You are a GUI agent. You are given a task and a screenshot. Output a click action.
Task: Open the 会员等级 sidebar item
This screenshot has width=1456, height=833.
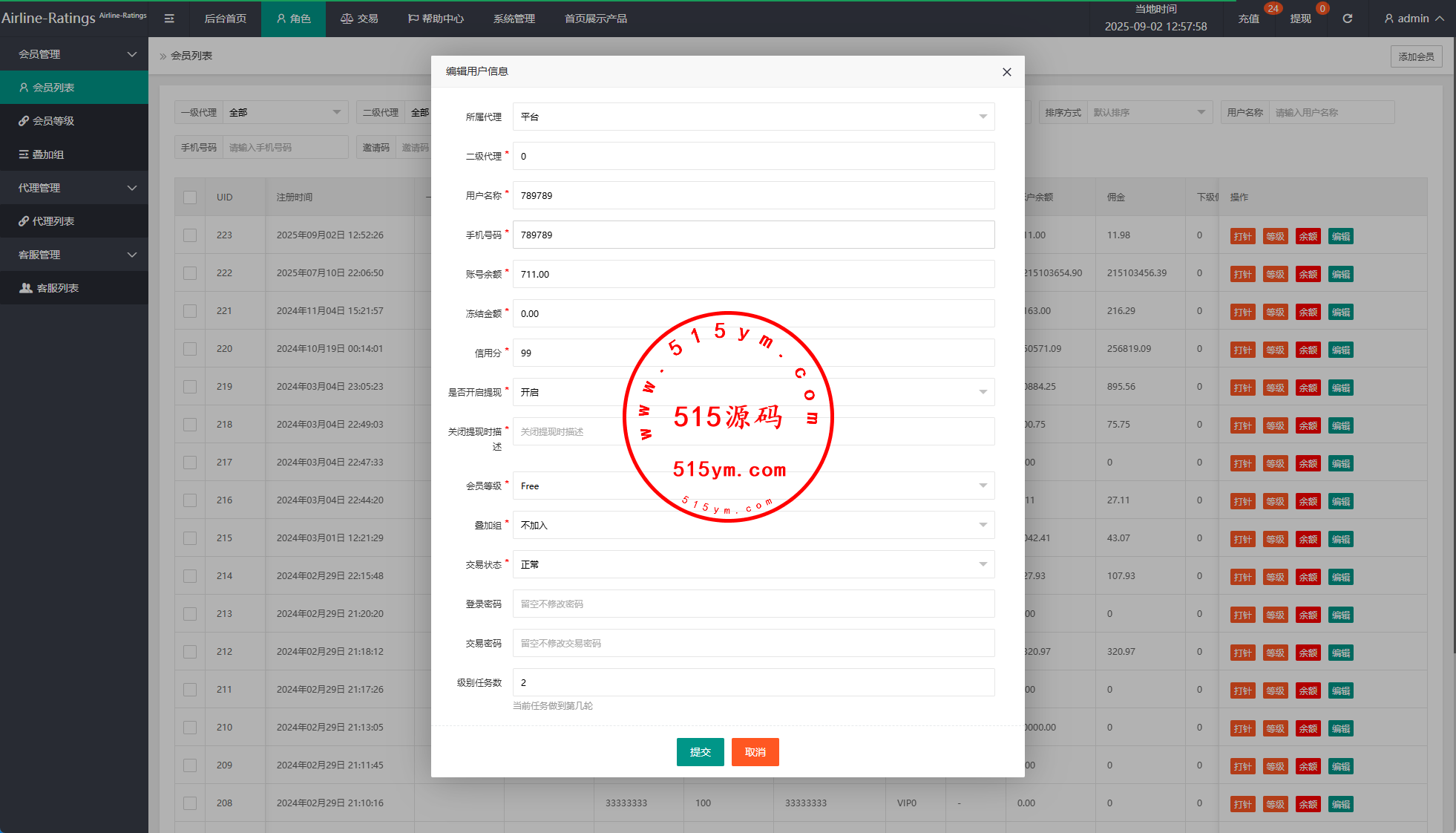[53, 121]
